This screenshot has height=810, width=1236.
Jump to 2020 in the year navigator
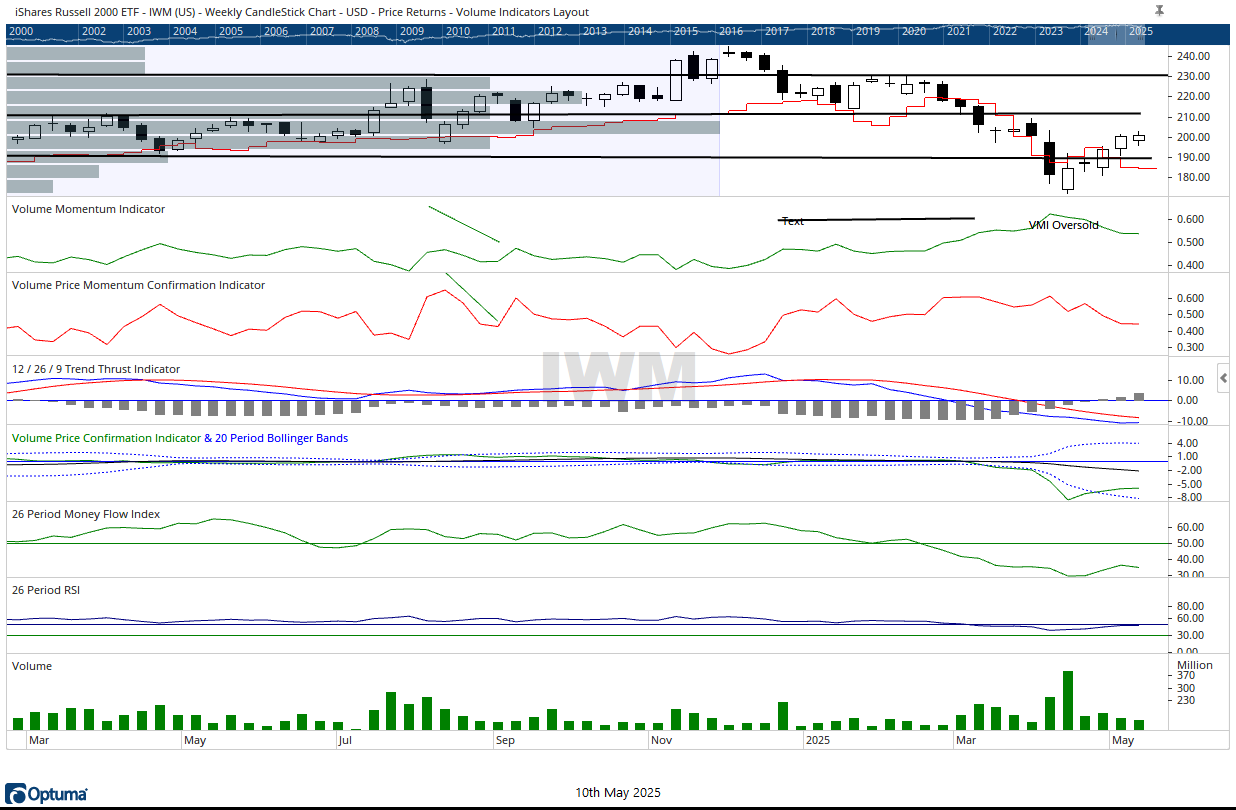click(913, 31)
